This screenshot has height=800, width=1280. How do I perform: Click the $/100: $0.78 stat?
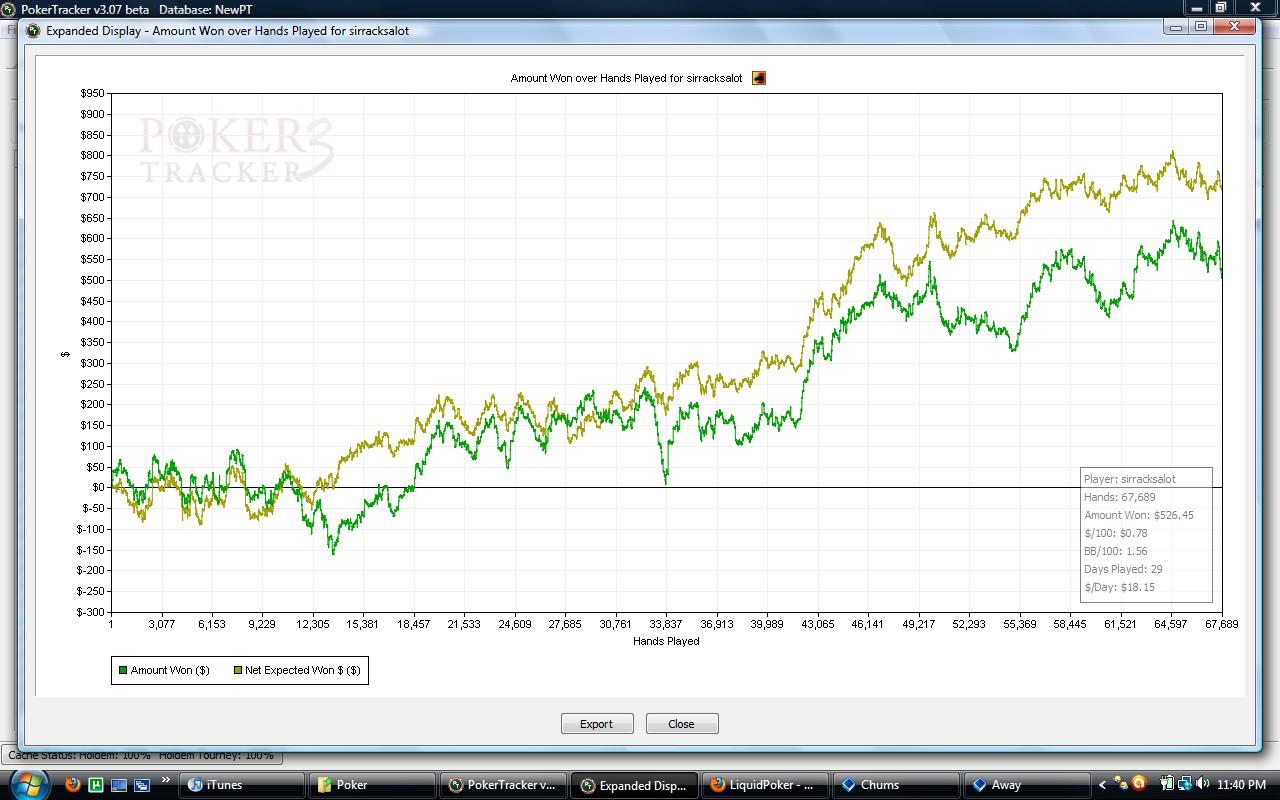1116,533
